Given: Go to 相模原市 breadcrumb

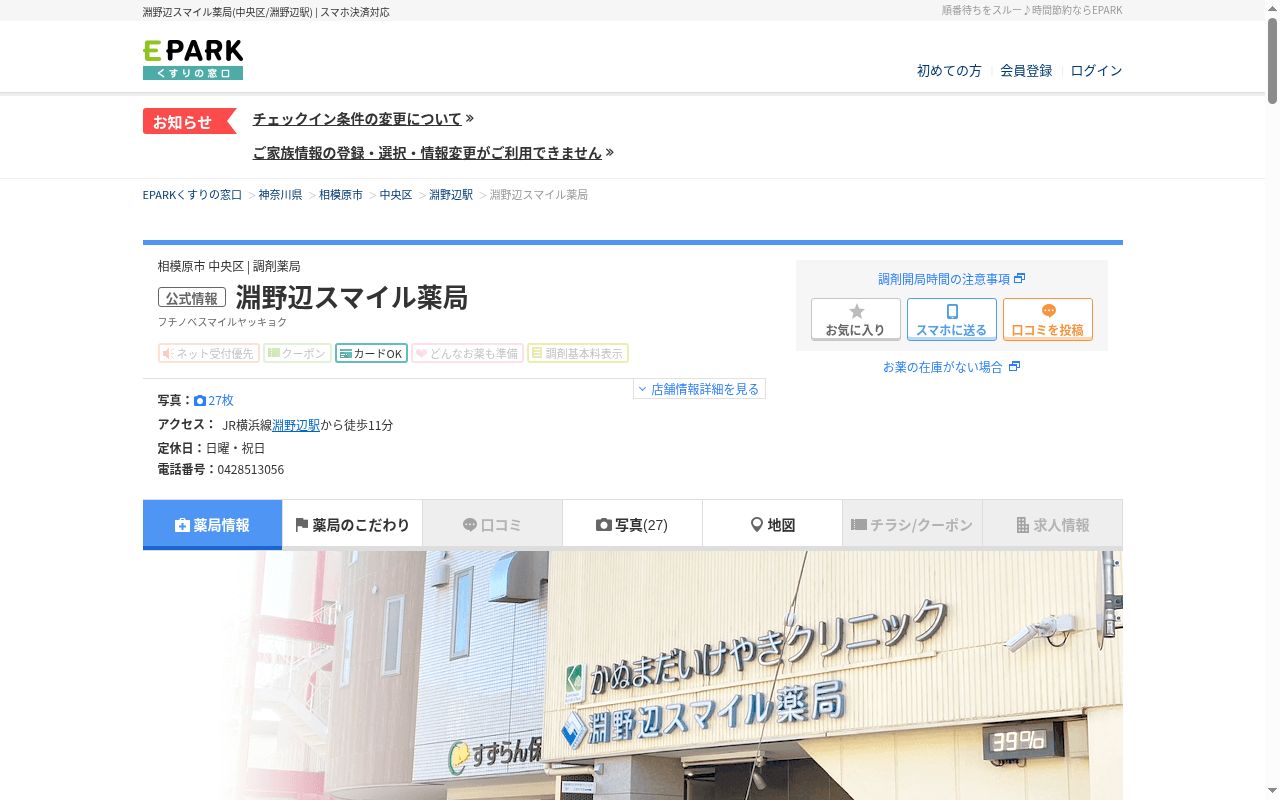Looking at the screenshot, I should click(x=341, y=195).
